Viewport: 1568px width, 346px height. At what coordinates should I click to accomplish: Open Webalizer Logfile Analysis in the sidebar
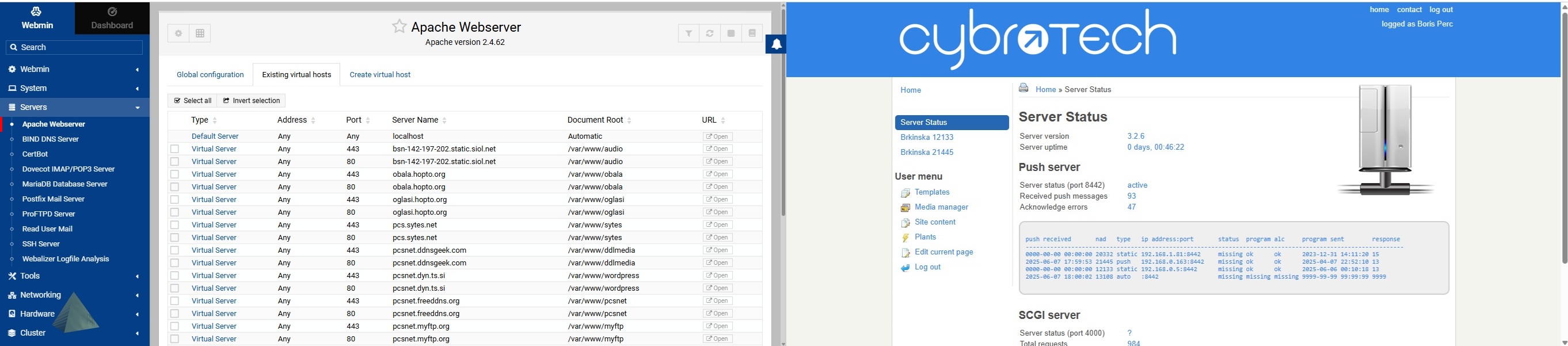click(65, 259)
